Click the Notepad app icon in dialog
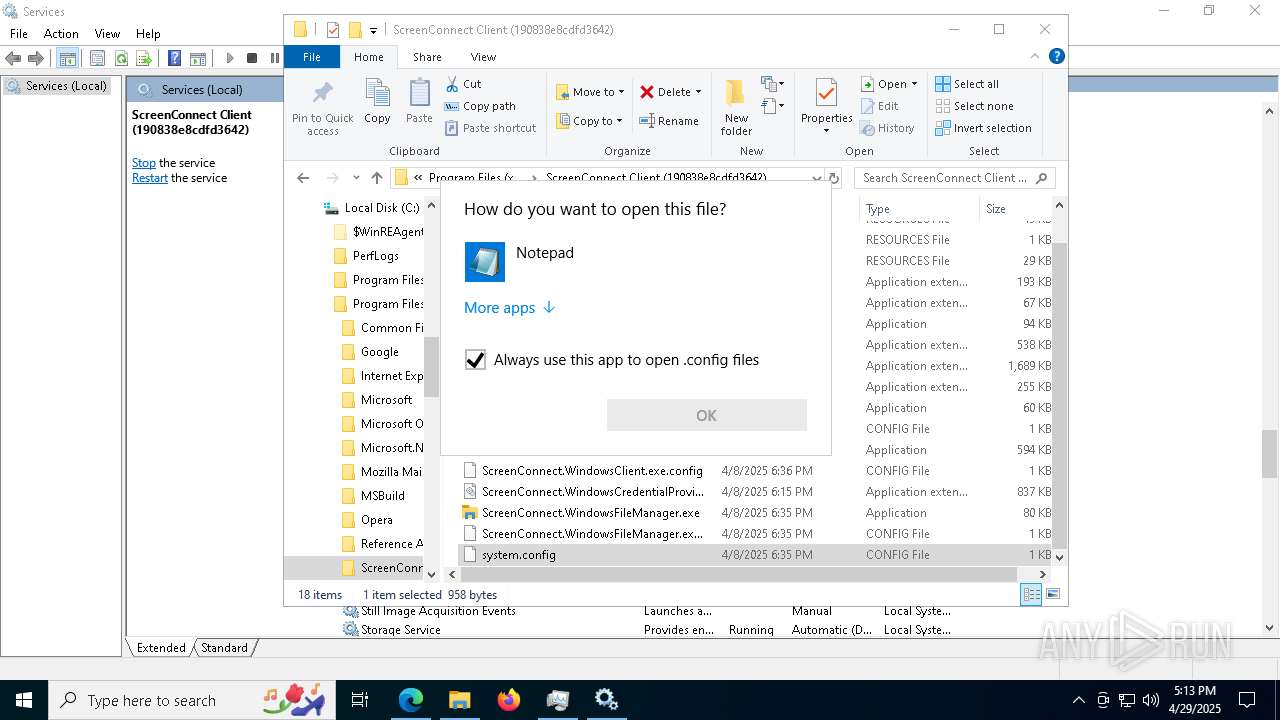Viewport: 1280px width, 720px height. click(x=485, y=262)
